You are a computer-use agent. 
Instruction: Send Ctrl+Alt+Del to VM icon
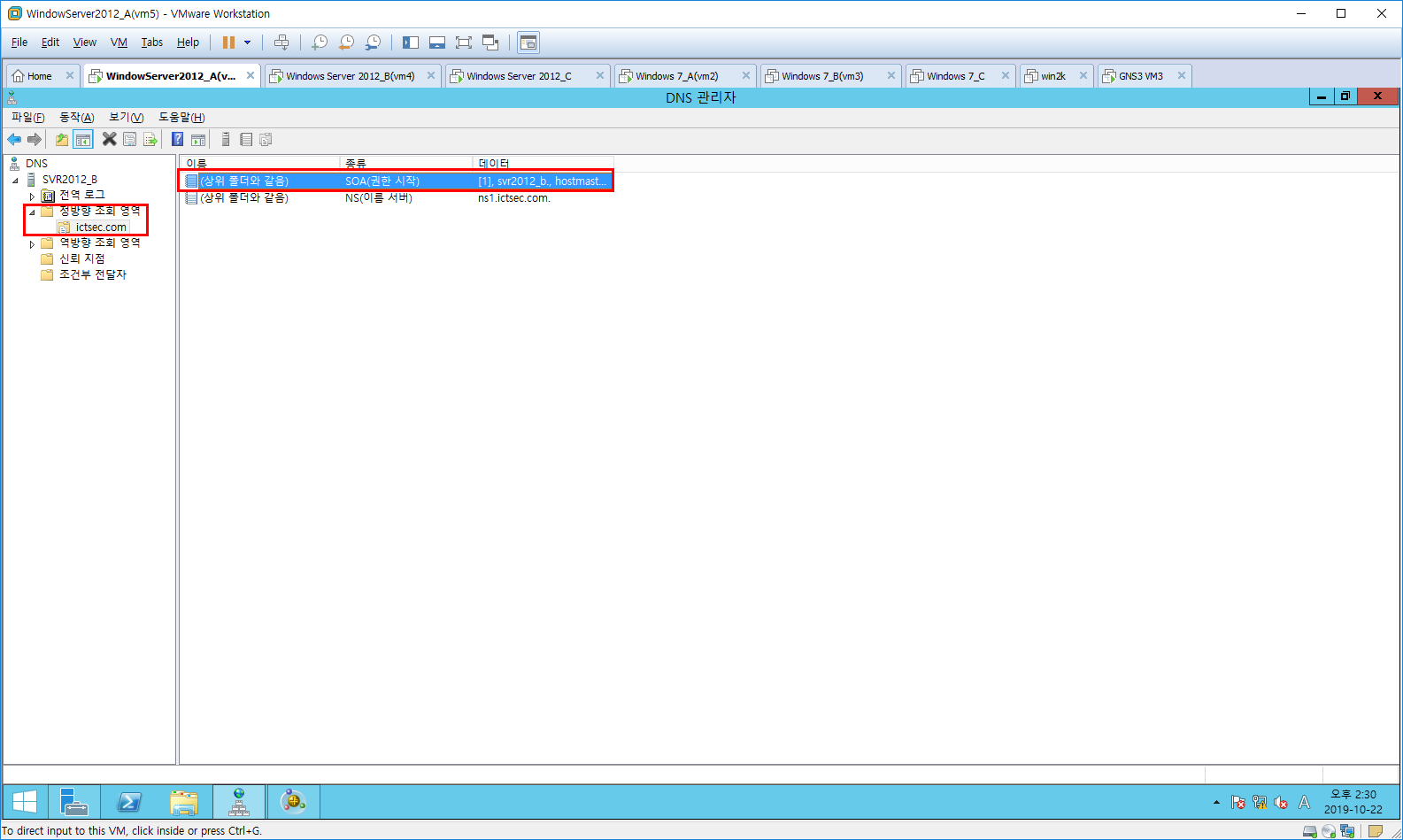pos(281,42)
